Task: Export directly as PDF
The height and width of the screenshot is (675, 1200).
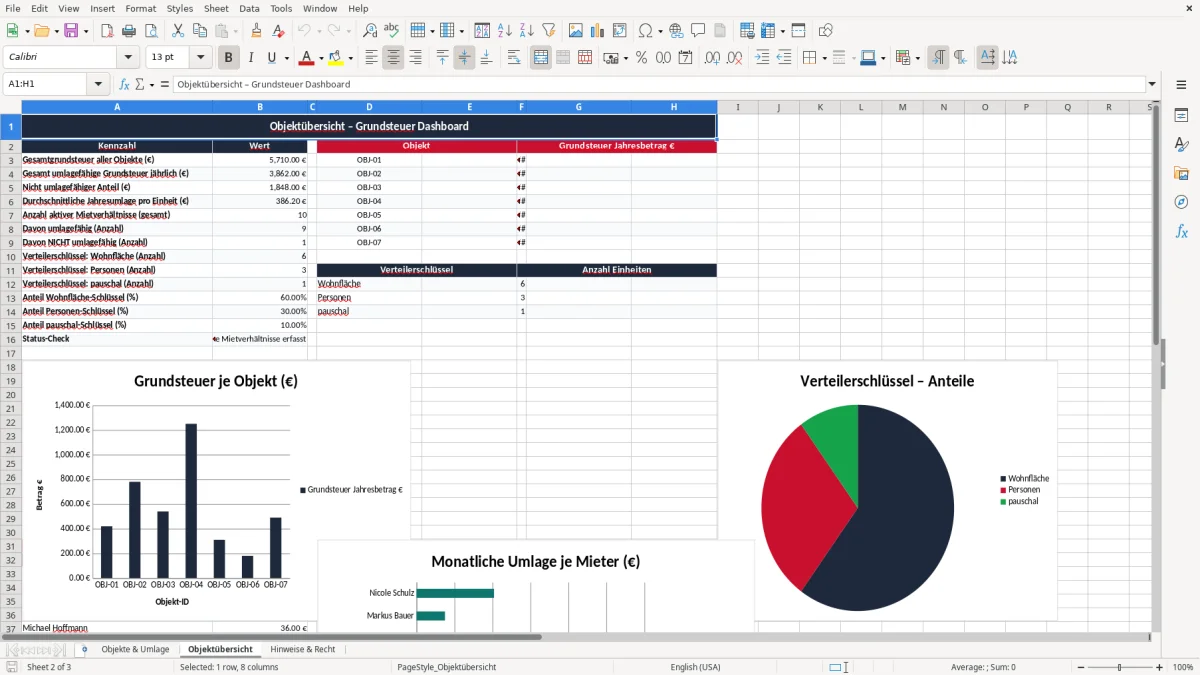Action: (x=107, y=31)
